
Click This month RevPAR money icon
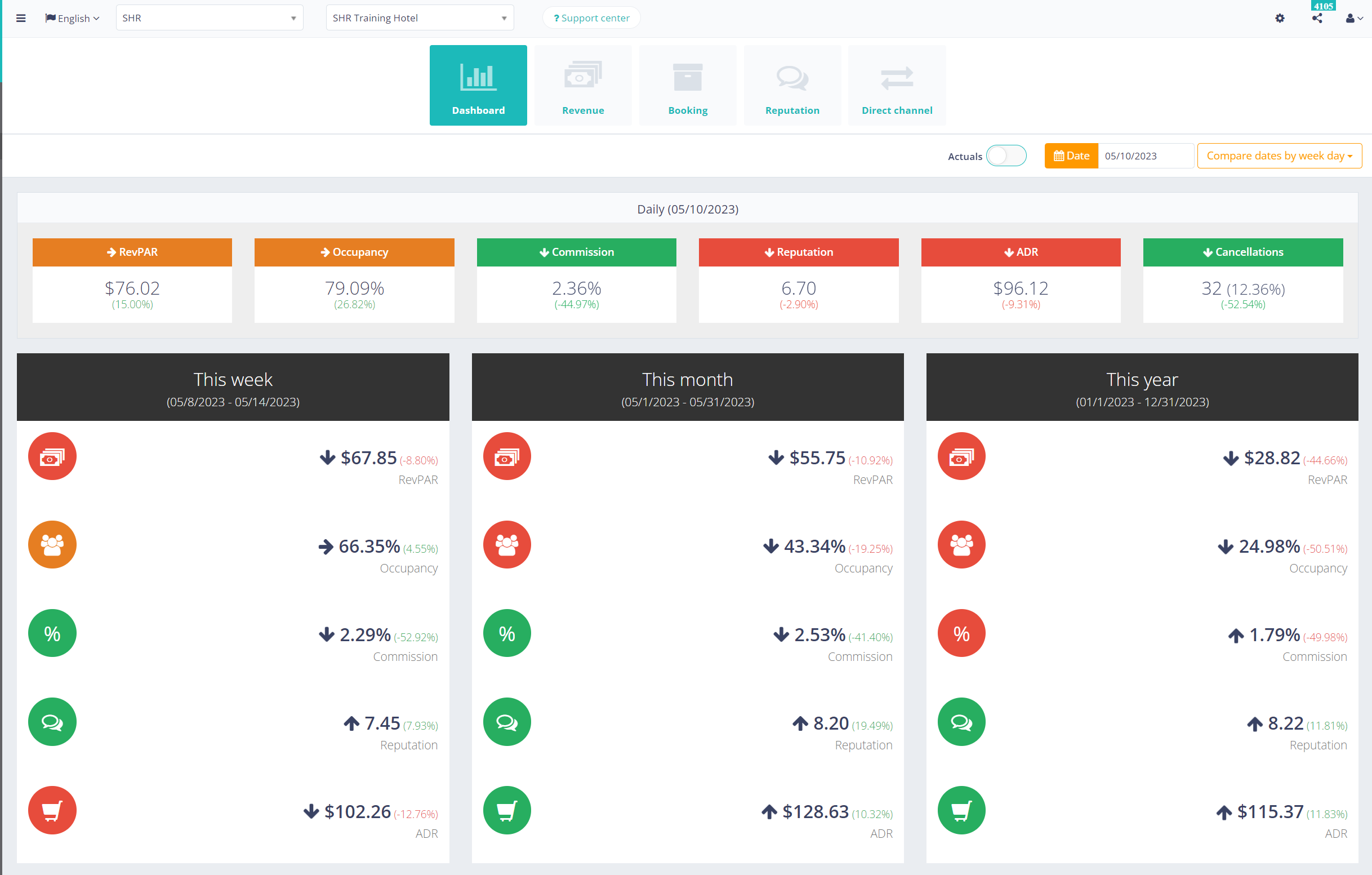pos(506,456)
